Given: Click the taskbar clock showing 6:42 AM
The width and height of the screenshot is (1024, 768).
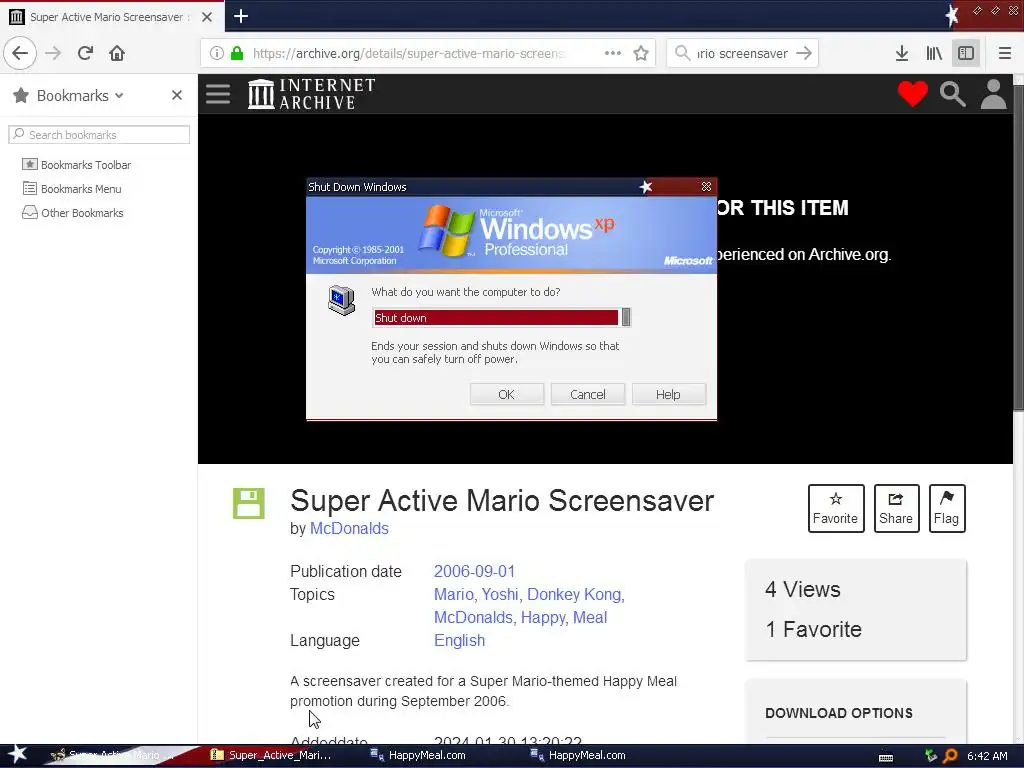Looking at the screenshot, I should (987, 756).
